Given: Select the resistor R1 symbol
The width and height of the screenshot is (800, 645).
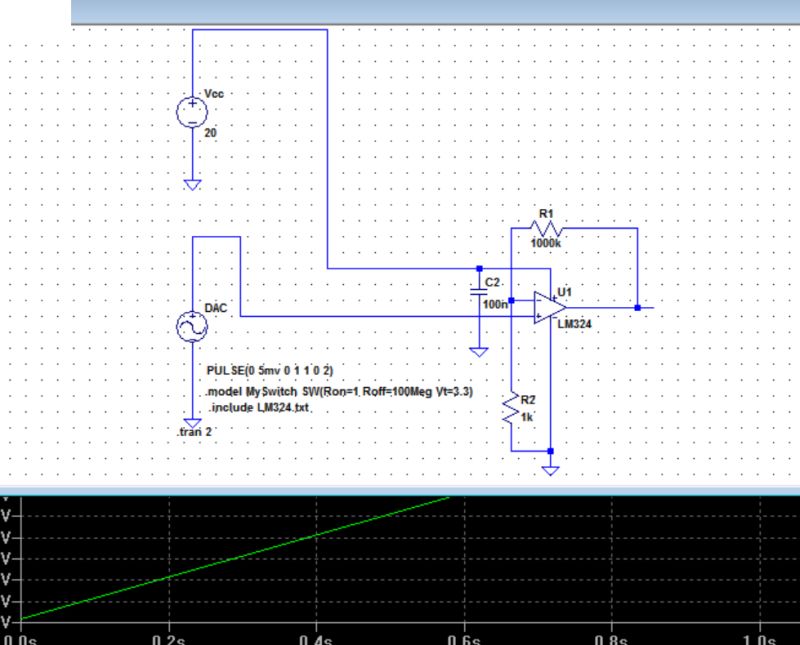Looking at the screenshot, I should coord(545,226).
